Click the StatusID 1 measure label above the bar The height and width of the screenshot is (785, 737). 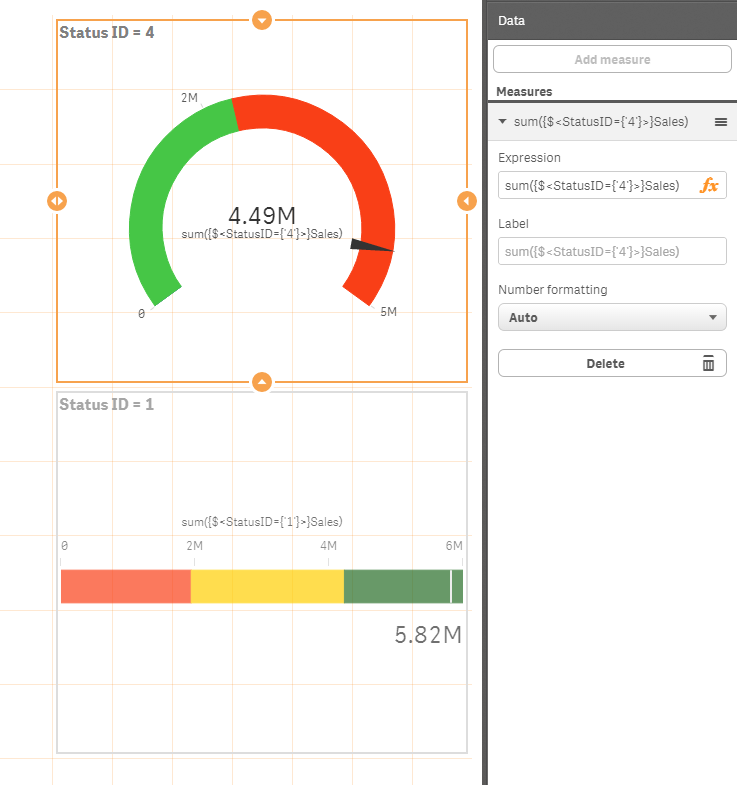pos(262,522)
